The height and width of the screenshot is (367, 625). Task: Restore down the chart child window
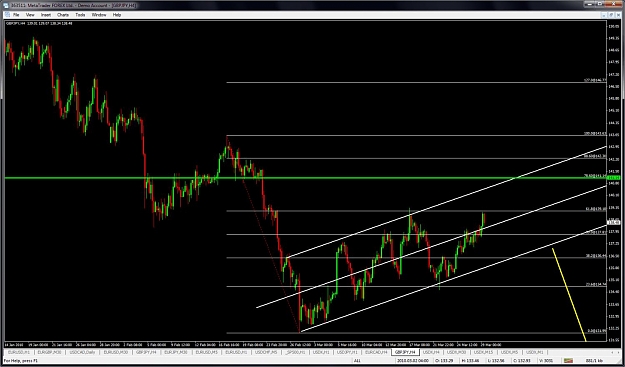coord(611,15)
